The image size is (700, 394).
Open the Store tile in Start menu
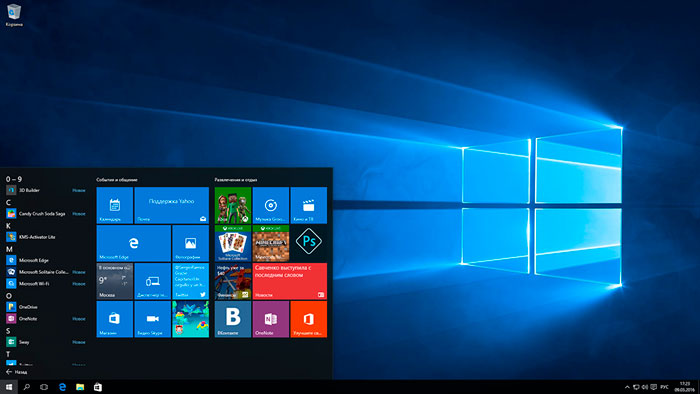coord(115,319)
